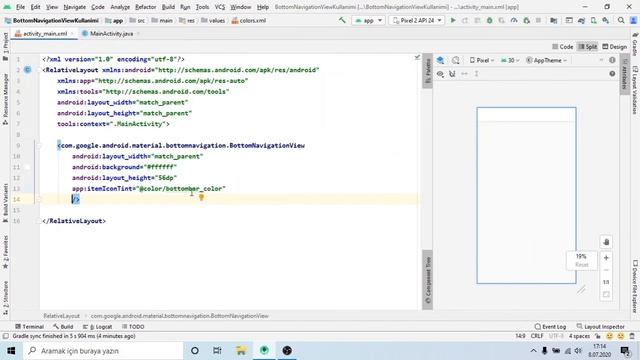Switch editor to Code view
640x360 pixels.
[x=562, y=47]
